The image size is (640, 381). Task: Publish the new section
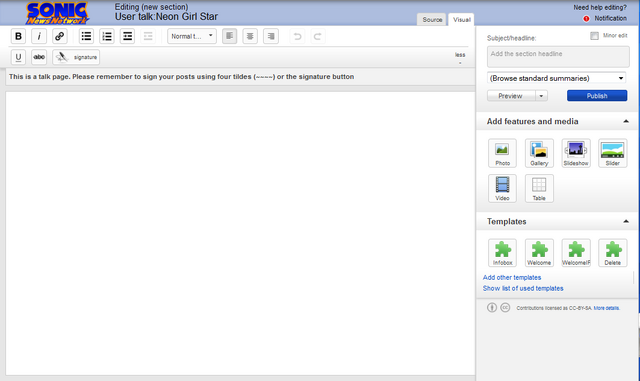[x=597, y=96]
